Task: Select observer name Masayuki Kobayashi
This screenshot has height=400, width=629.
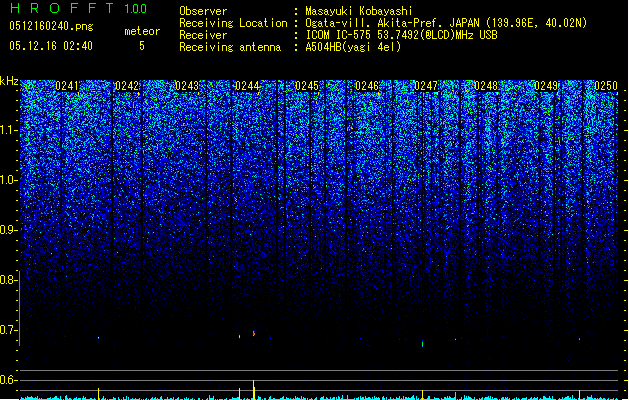Action: pyautogui.click(x=359, y=11)
